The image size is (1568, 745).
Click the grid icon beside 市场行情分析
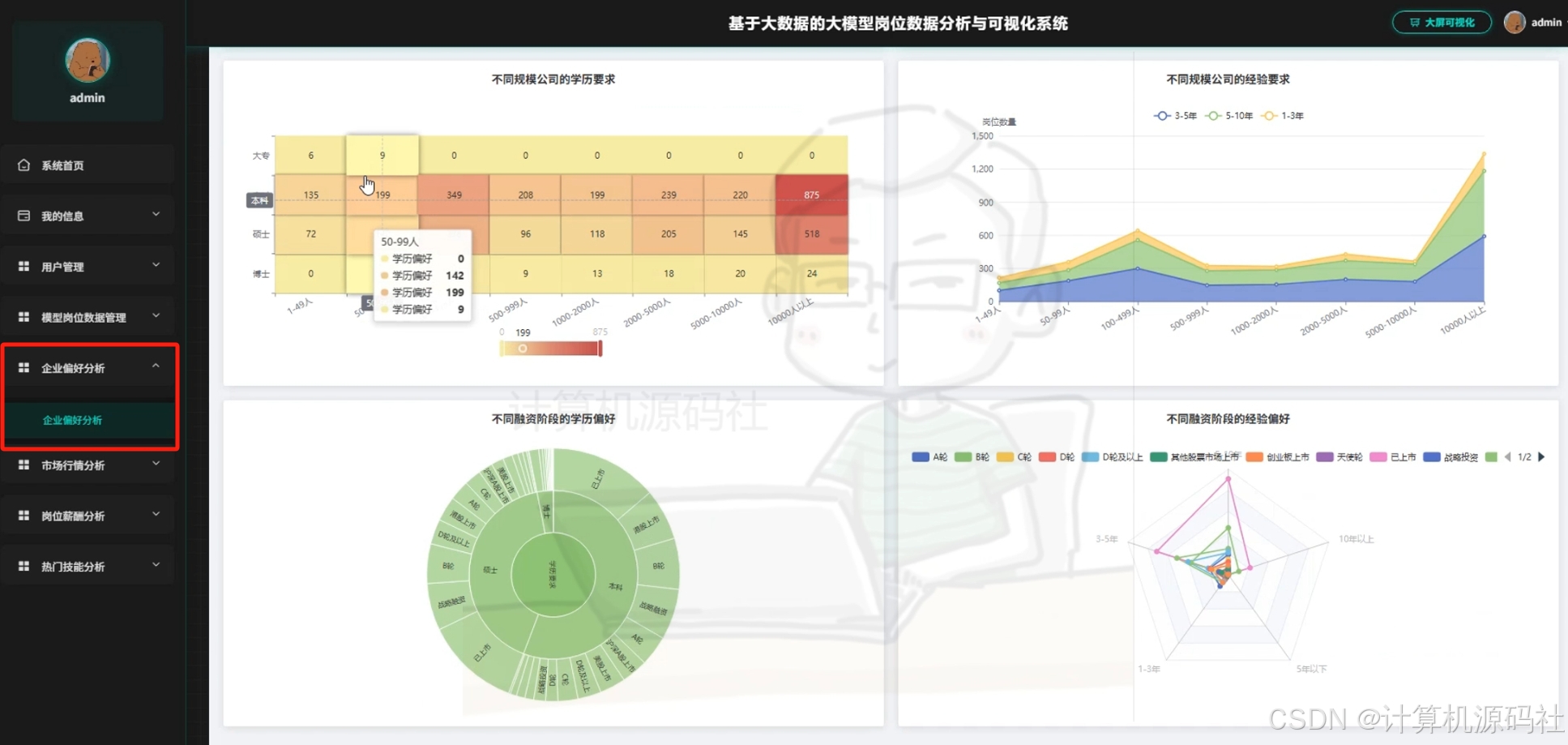pos(23,465)
